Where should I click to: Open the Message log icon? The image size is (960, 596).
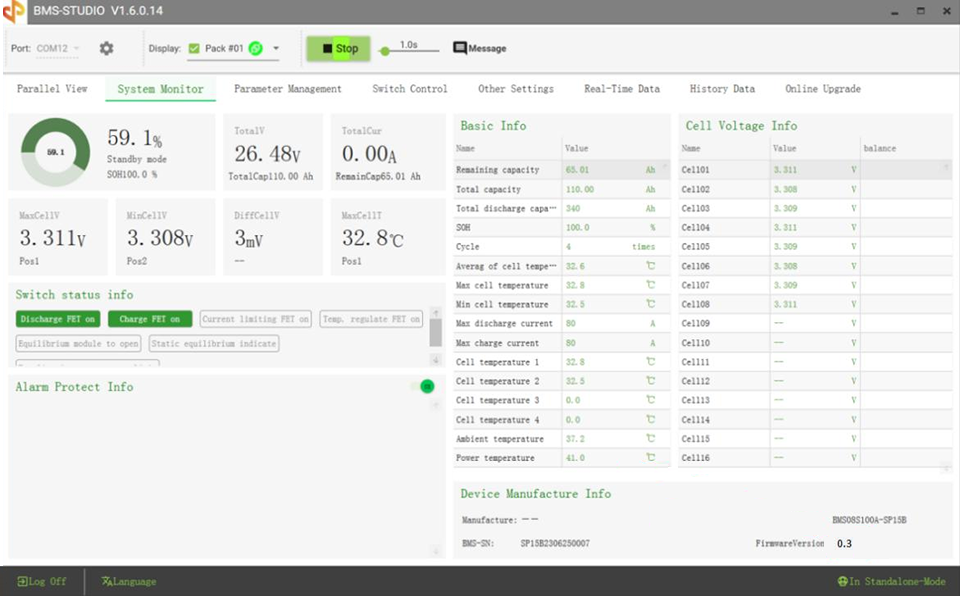click(460, 48)
